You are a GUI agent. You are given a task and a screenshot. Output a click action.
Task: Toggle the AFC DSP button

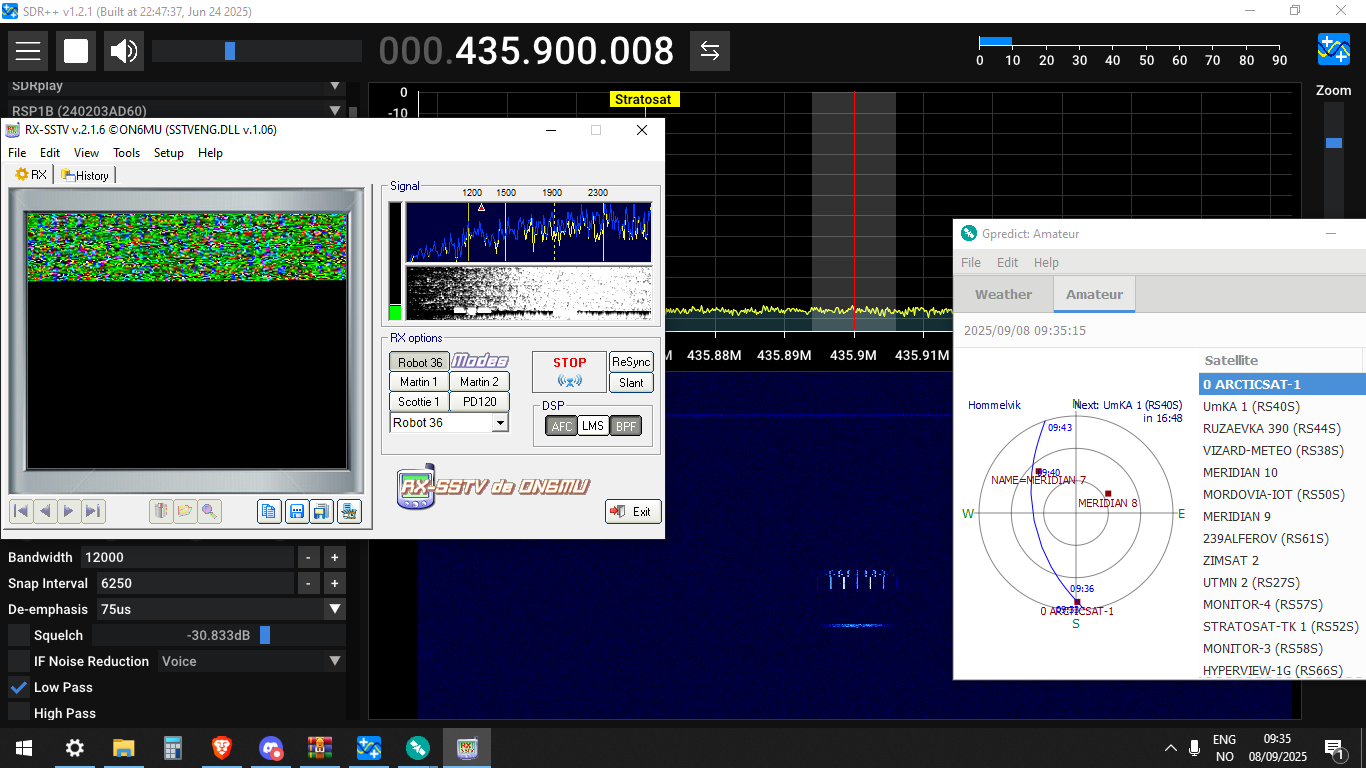pyautogui.click(x=562, y=426)
